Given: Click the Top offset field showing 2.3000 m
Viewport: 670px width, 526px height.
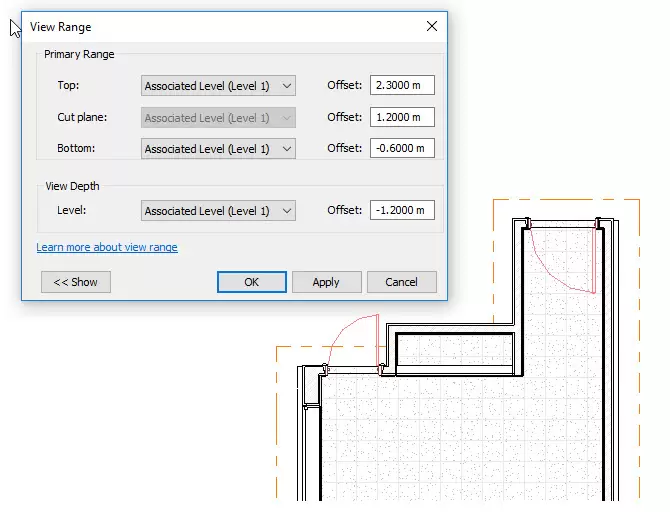Looking at the screenshot, I should click(402, 87).
